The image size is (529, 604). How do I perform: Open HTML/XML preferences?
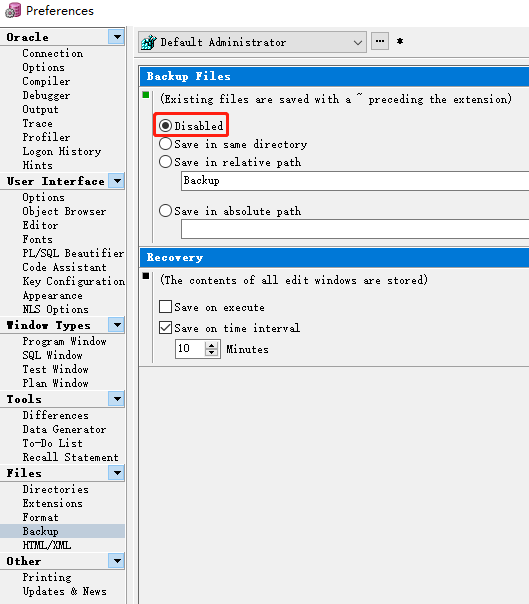coord(47,545)
